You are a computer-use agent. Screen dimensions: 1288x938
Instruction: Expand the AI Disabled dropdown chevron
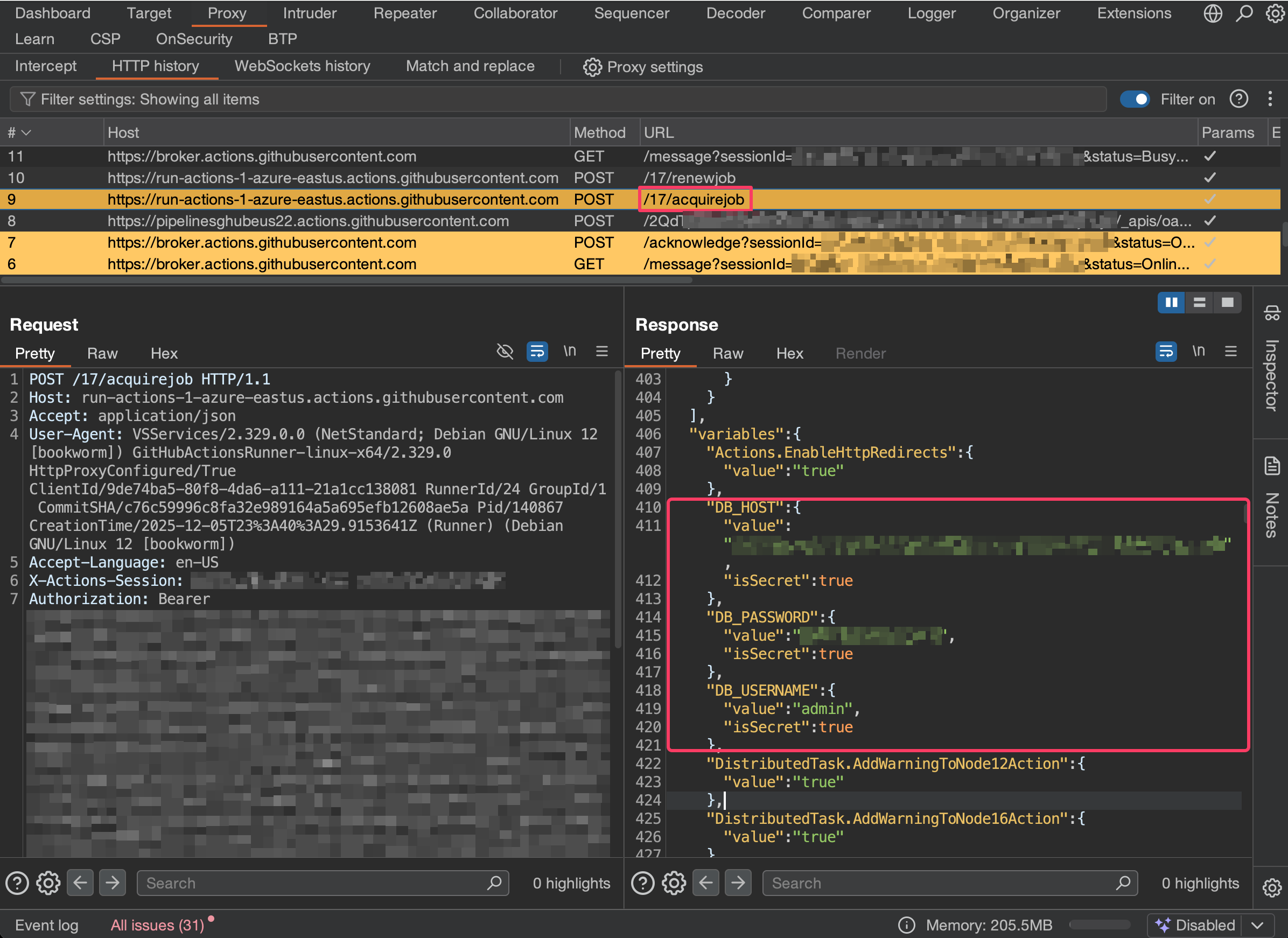1257,925
